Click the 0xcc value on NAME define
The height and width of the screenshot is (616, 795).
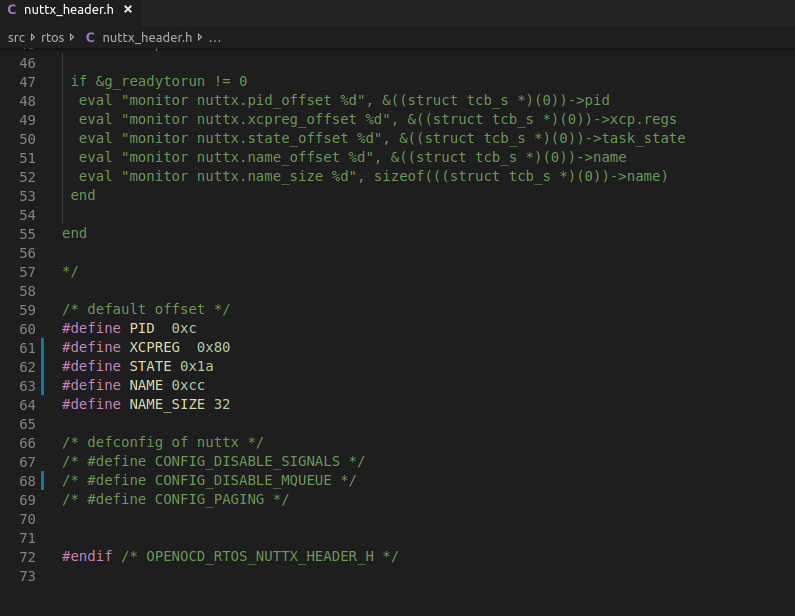click(x=188, y=385)
